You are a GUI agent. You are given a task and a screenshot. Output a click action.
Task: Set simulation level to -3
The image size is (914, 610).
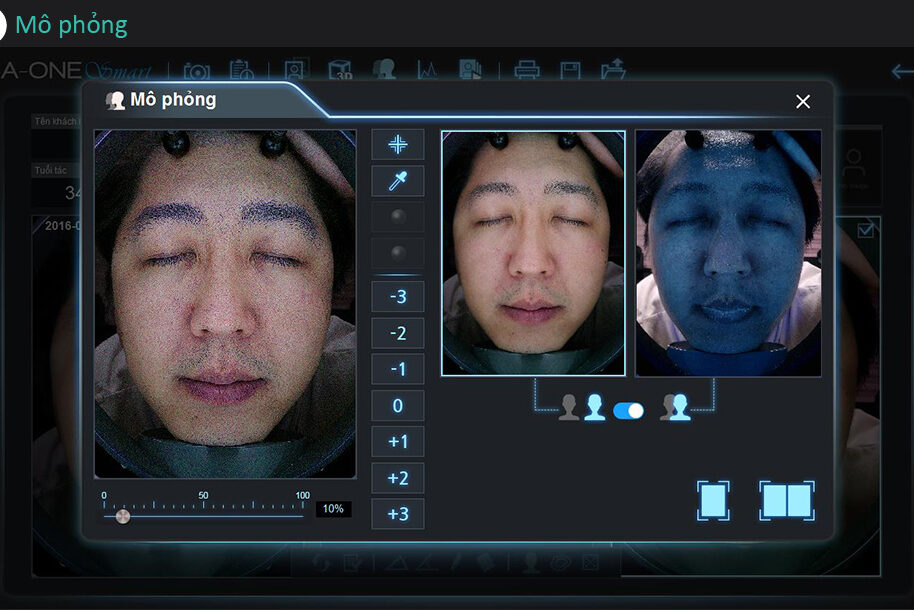[x=398, y=297]
